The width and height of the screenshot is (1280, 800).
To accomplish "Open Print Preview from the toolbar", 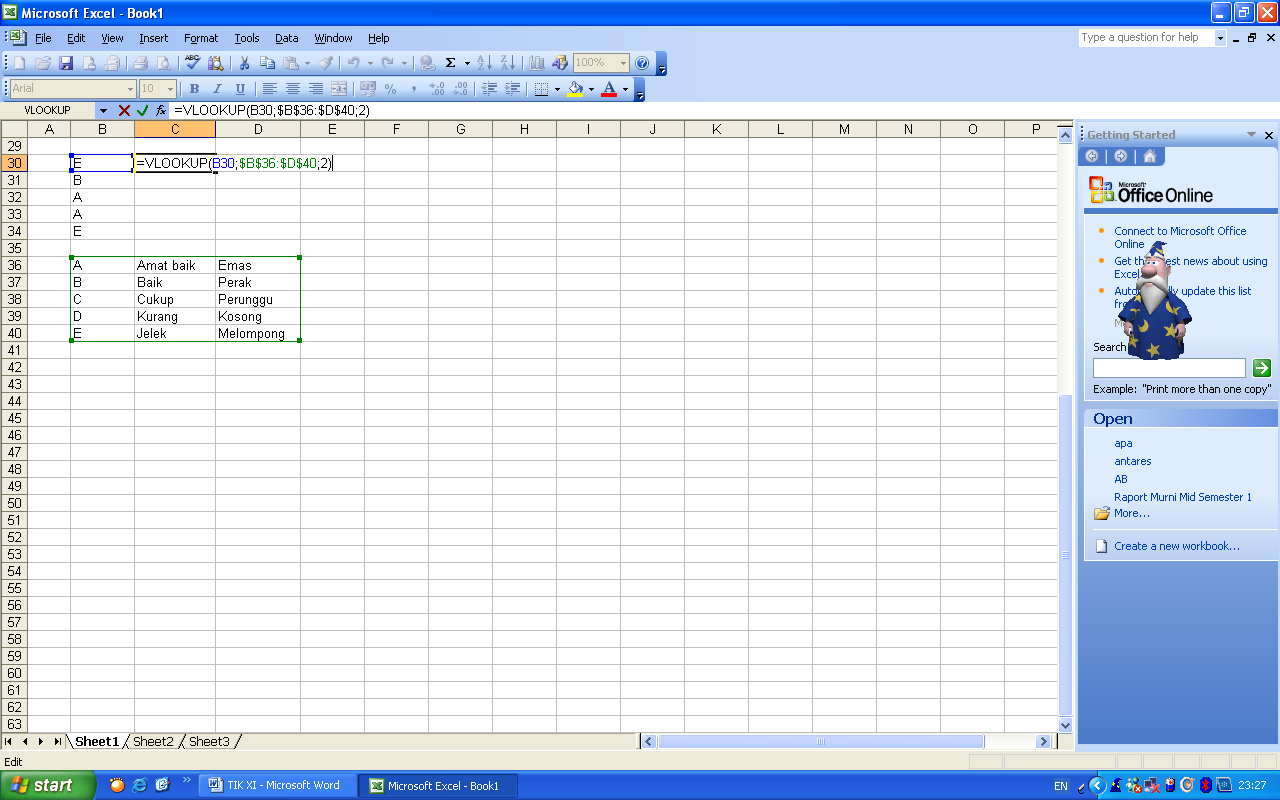I will click(163, 63).
